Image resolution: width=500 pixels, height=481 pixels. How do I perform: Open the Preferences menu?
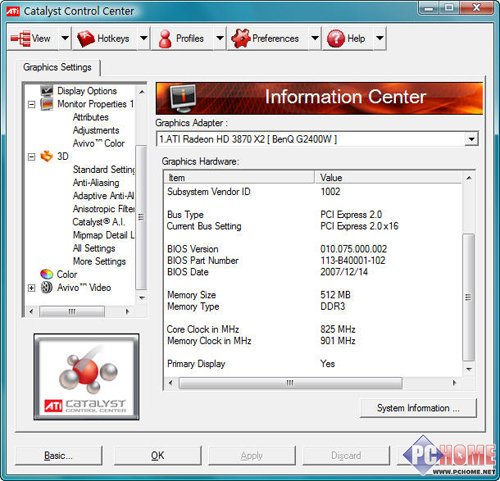point(275,38)
